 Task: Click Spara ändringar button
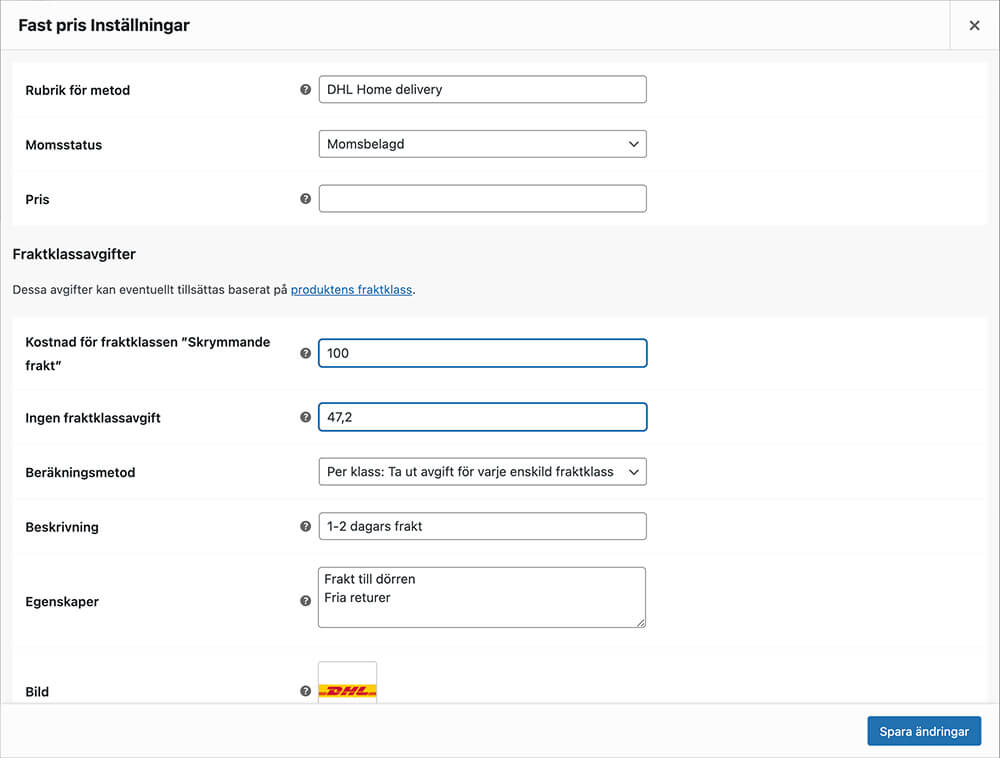click(924, 731)
